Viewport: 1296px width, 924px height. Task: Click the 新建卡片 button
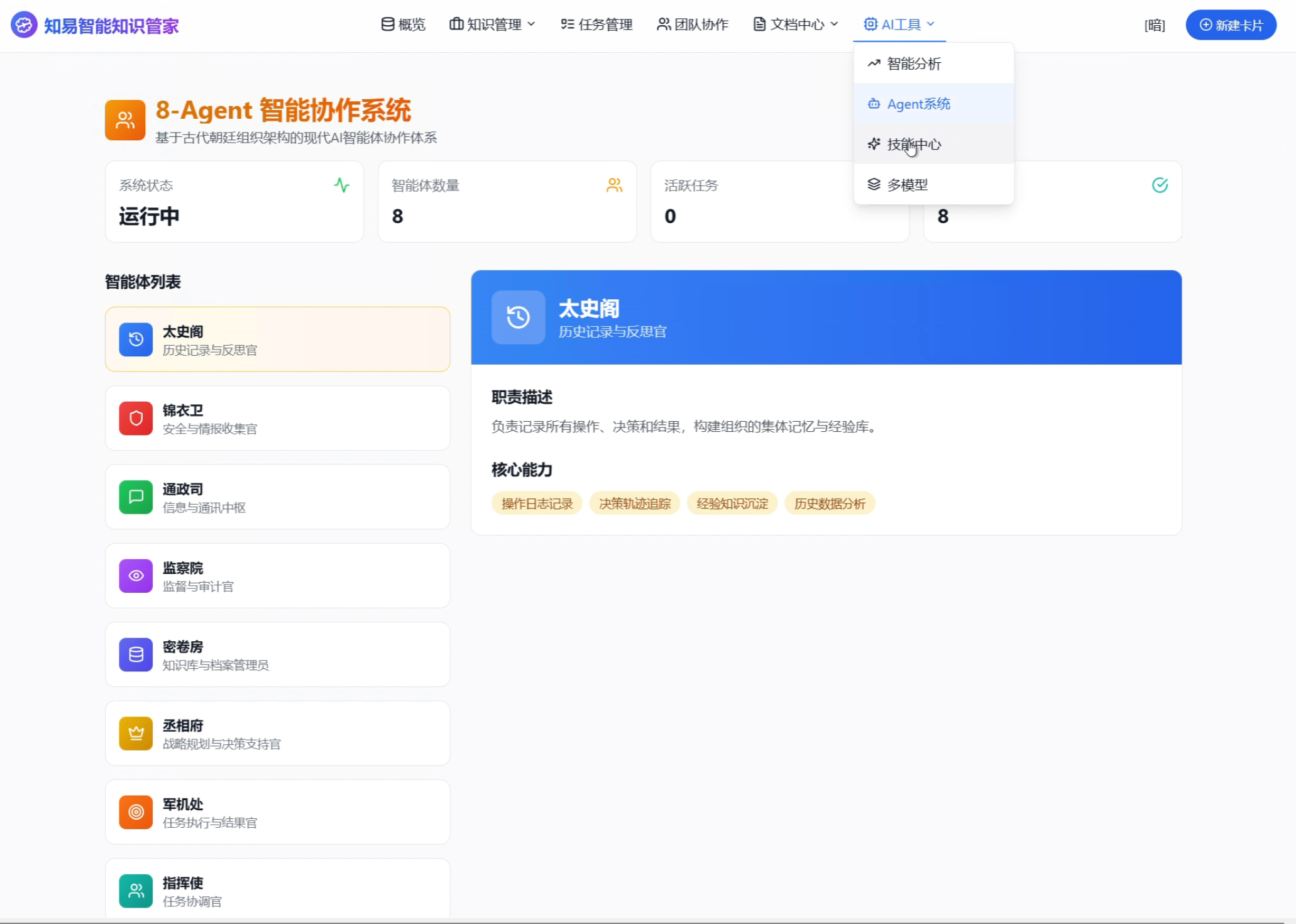[1231, 25]
